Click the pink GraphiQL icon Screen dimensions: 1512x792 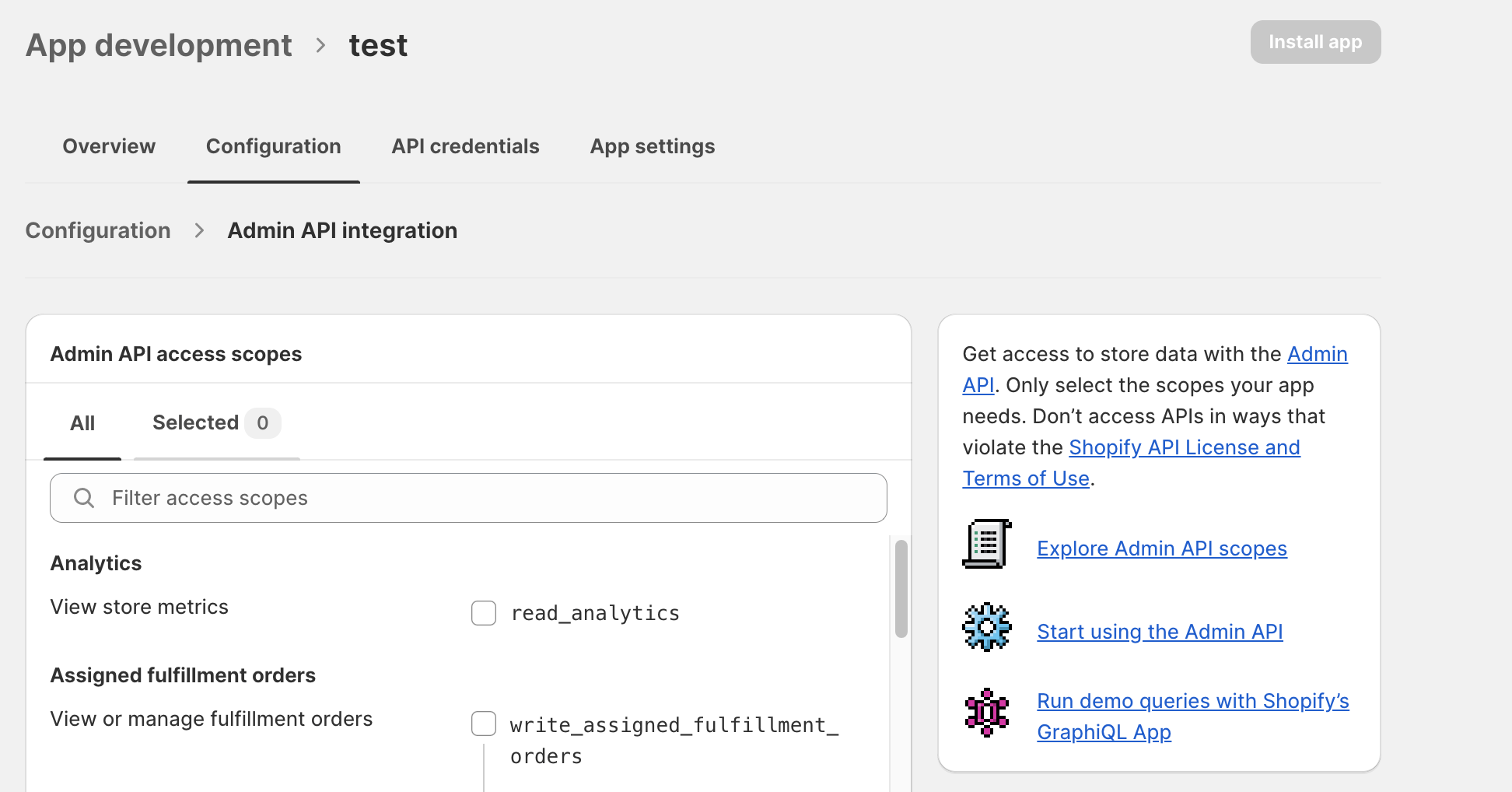(x=987, y=712)
